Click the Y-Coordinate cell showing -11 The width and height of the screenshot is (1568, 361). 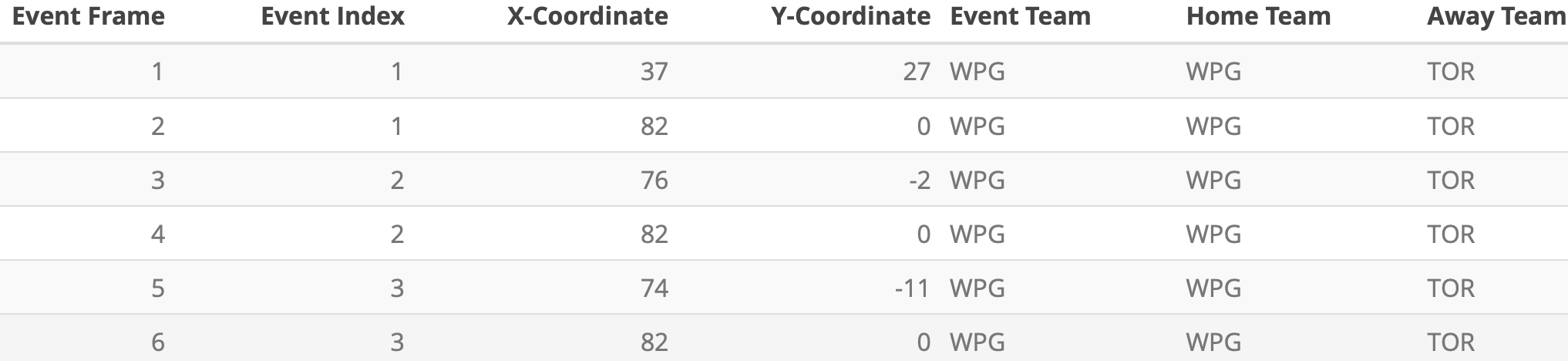pyautogui.click(x=912, y=288)
